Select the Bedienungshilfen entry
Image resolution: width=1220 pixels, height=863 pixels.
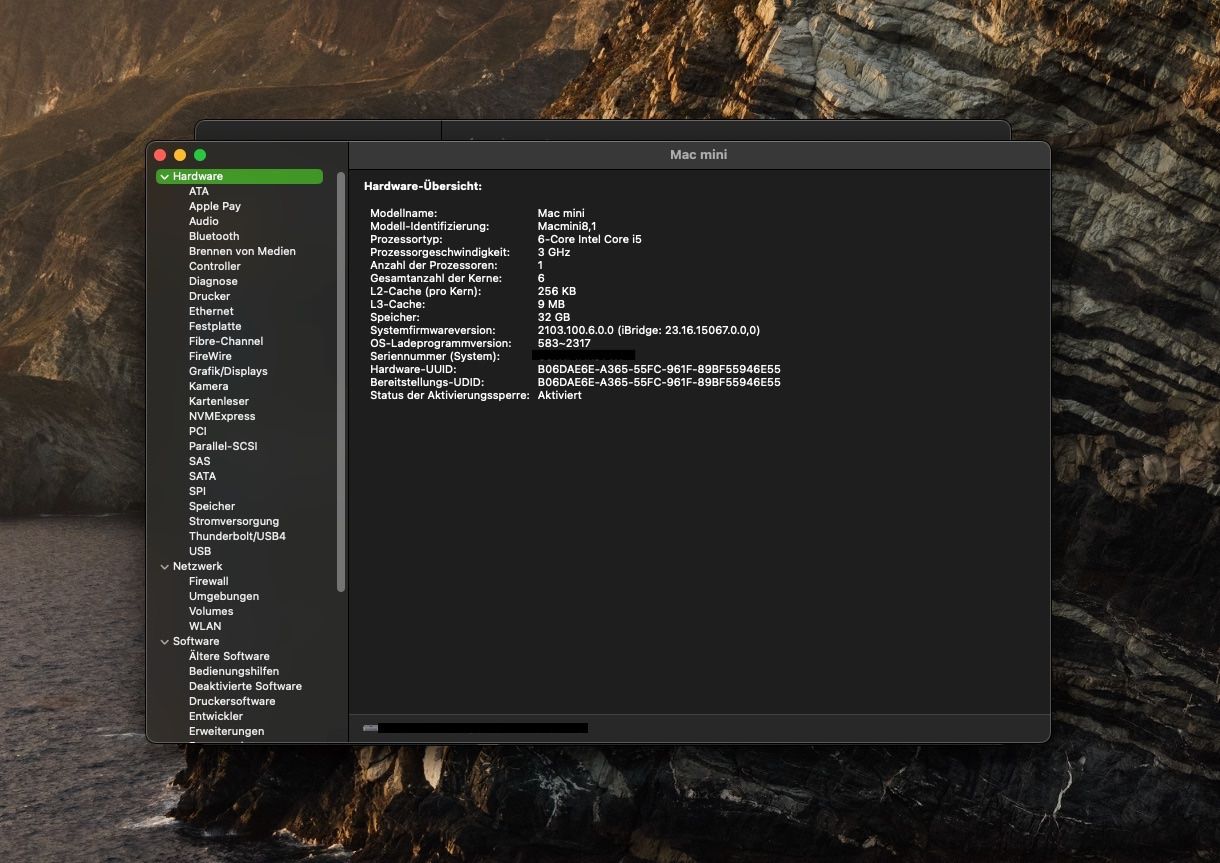(234, 671)
